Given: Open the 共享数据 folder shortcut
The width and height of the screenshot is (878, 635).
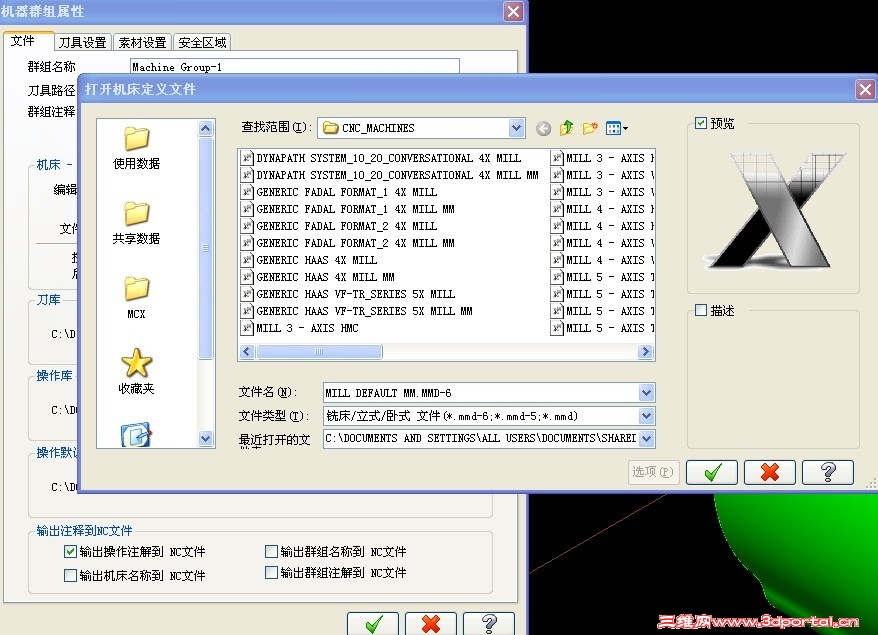Looking at the screenshot, I should tap(136, 223).
